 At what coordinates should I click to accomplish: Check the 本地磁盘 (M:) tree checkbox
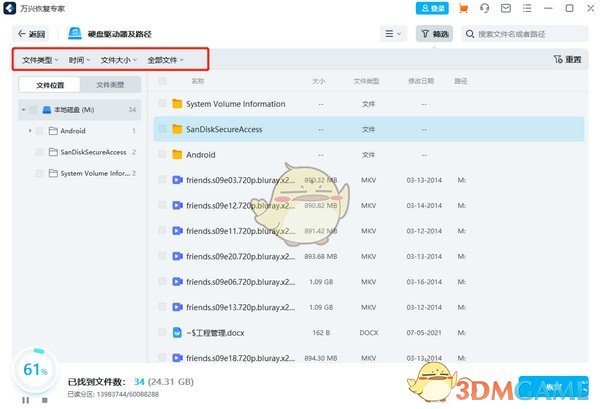coord(33,110)
